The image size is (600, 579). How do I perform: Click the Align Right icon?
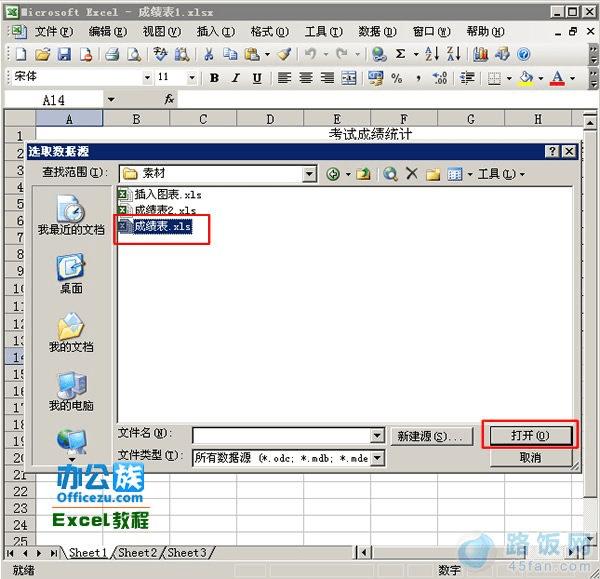point(327,78)
